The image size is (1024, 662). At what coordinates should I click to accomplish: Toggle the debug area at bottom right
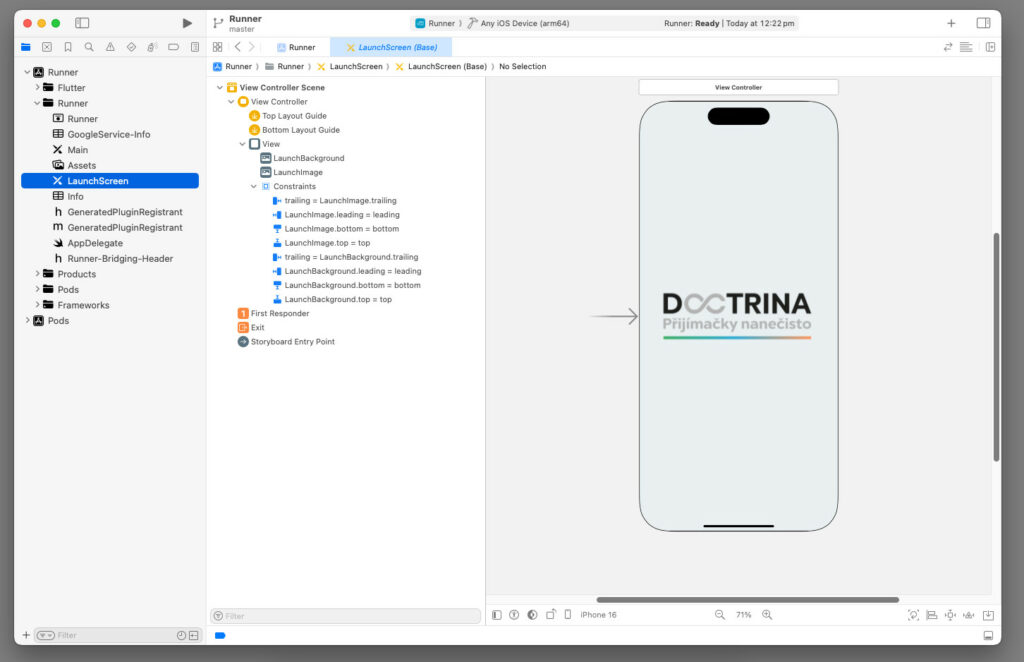point(988,636)
